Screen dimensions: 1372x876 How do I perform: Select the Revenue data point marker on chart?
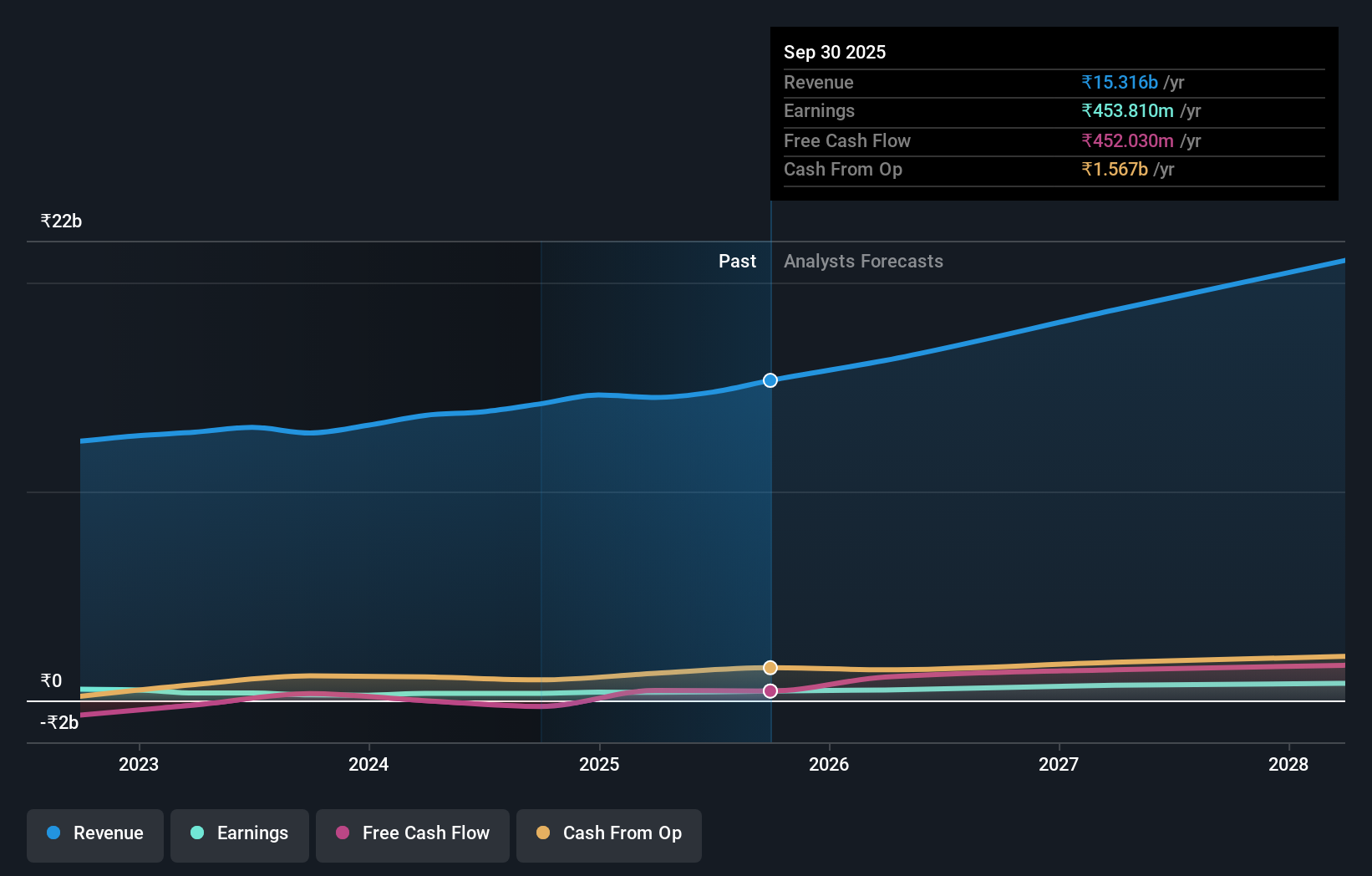(770, 380)
